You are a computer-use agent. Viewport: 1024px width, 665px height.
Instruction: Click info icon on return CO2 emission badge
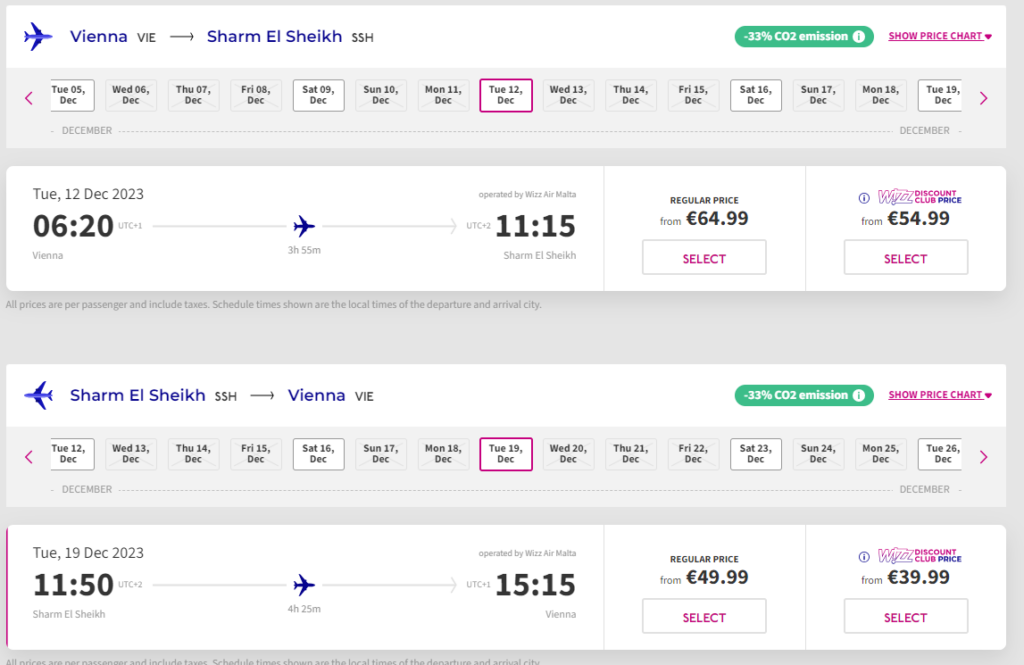[858, 395]
